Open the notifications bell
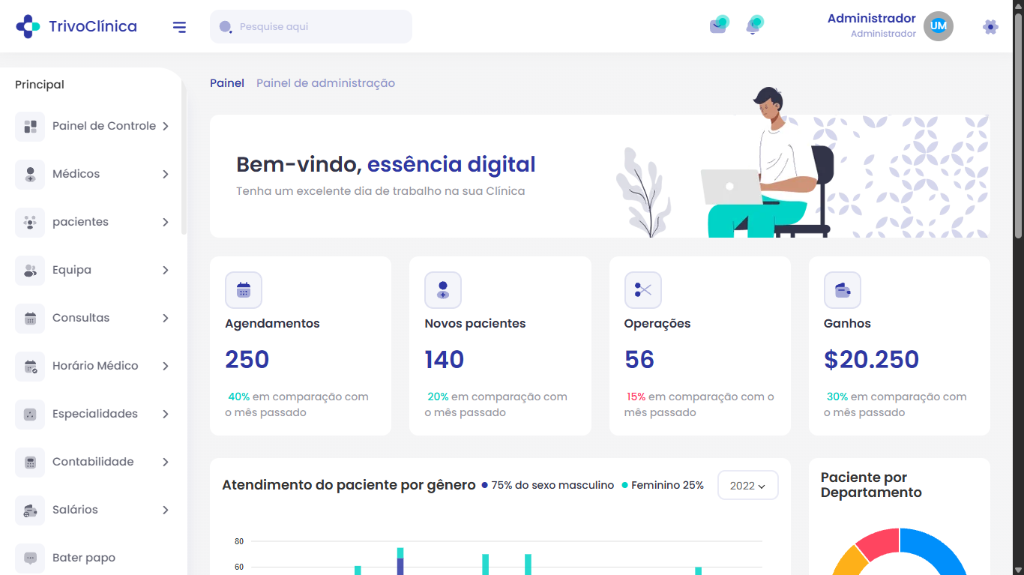This screenshot has width=1024, height=575. tap(754, 25)
